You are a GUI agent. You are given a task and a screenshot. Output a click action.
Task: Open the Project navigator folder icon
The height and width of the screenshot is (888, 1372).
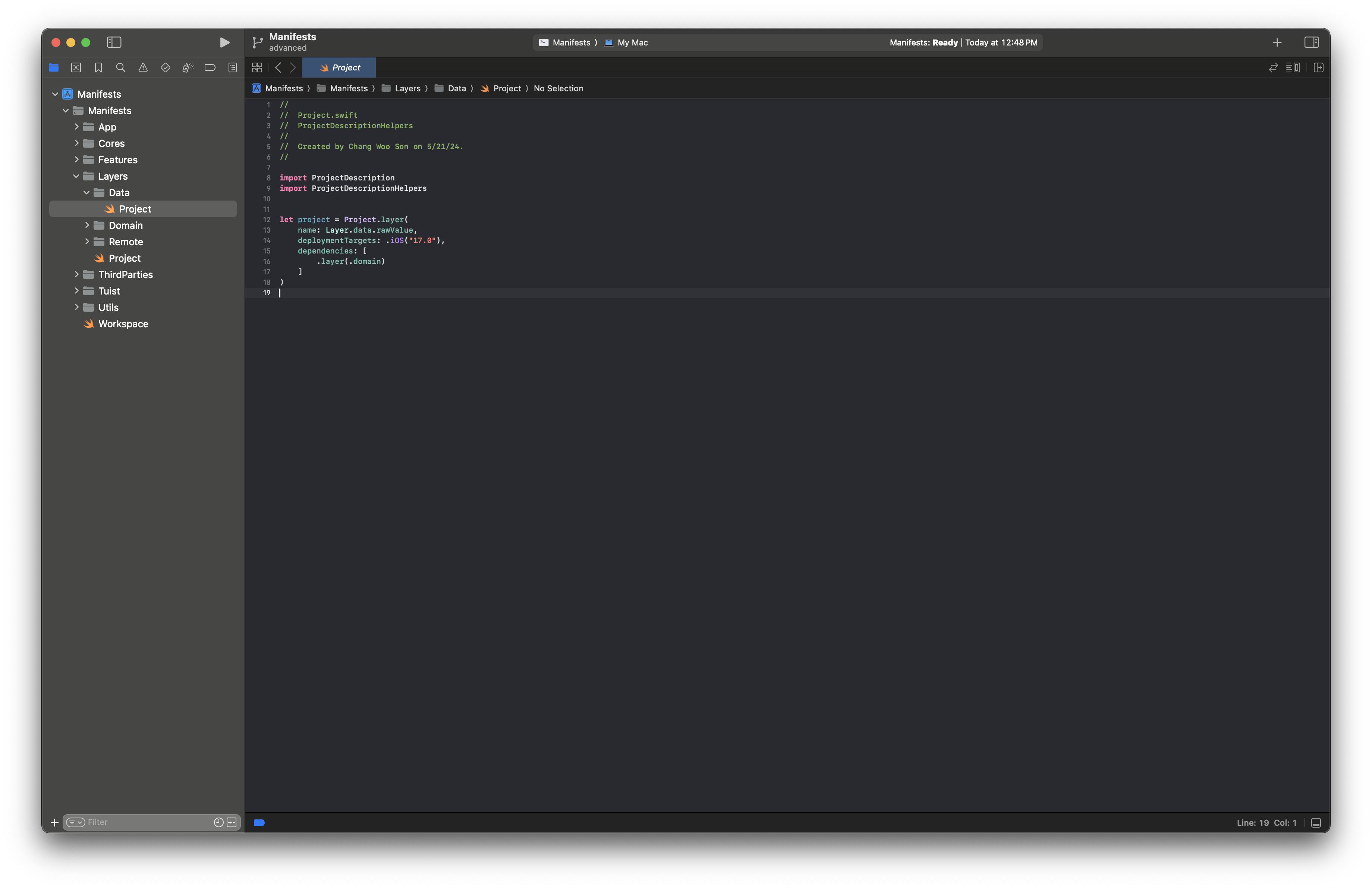coord(54,67)
